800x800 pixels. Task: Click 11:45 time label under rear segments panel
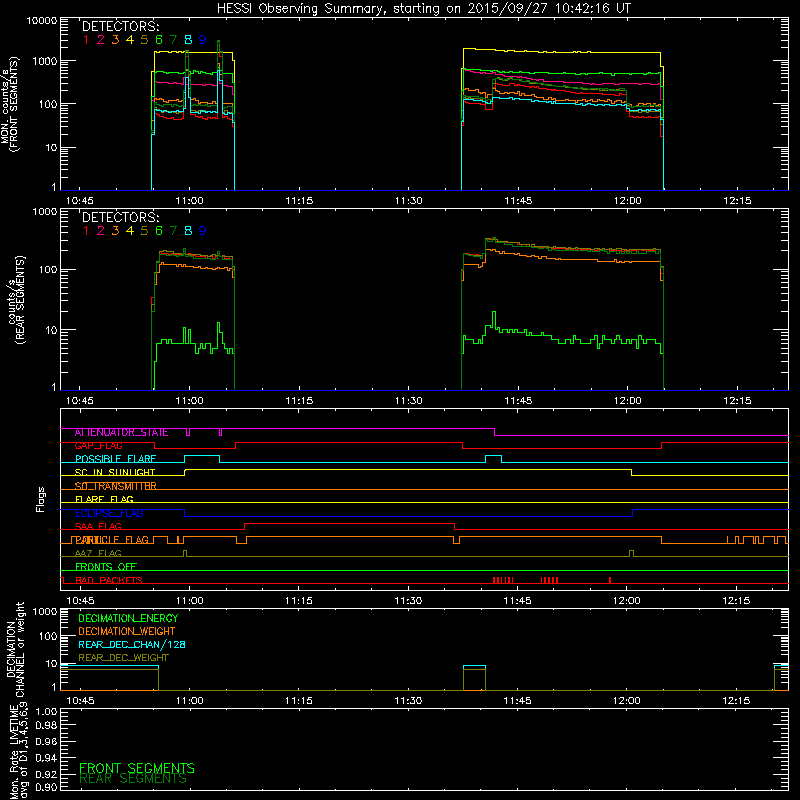point(518,401)
